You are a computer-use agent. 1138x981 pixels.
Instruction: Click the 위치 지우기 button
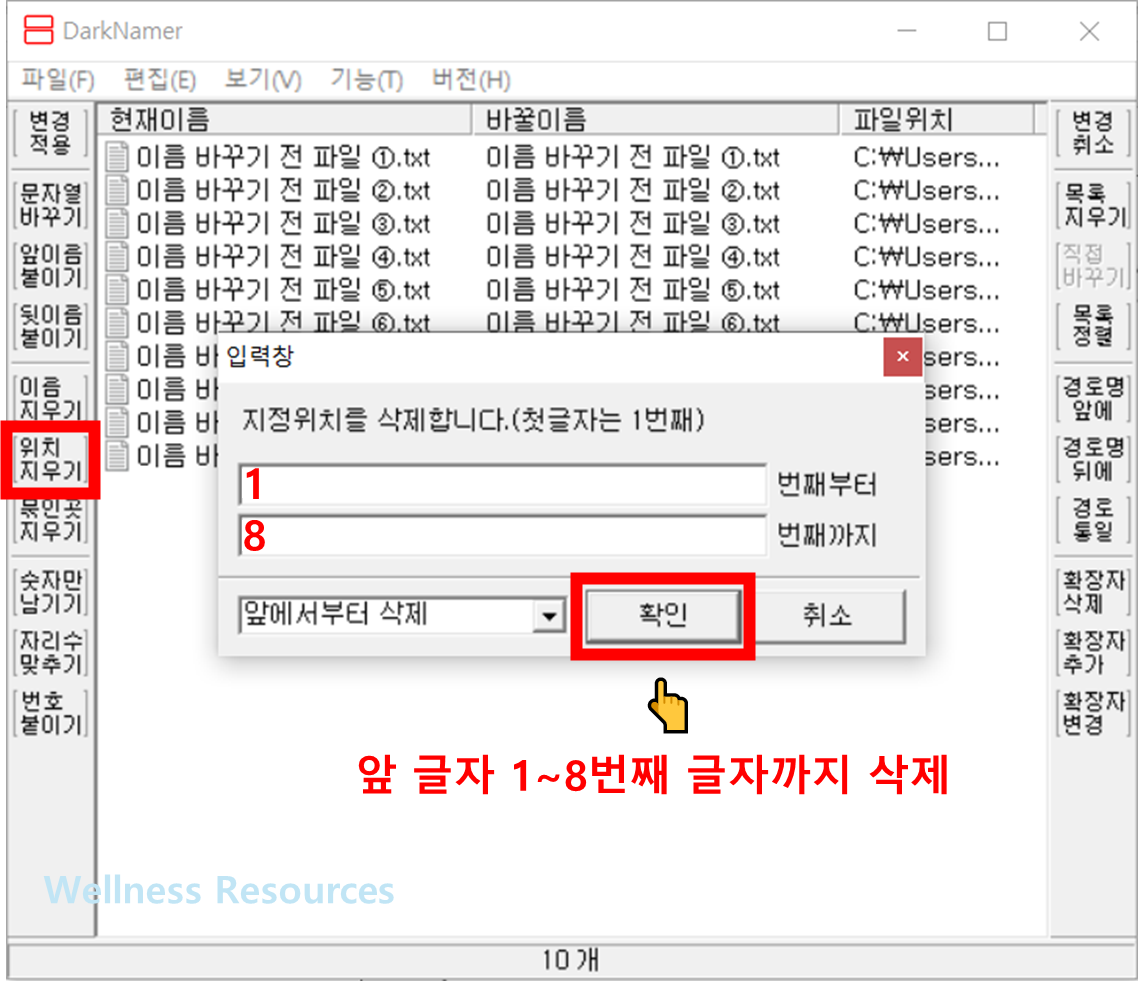tap(50, 459)
